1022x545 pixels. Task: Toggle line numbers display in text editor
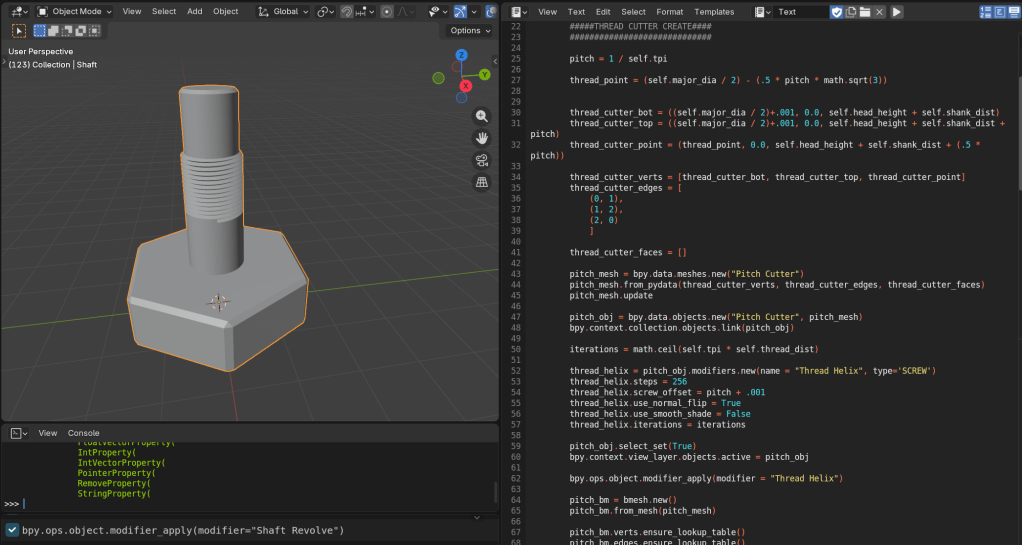click(x=986, y=12)
